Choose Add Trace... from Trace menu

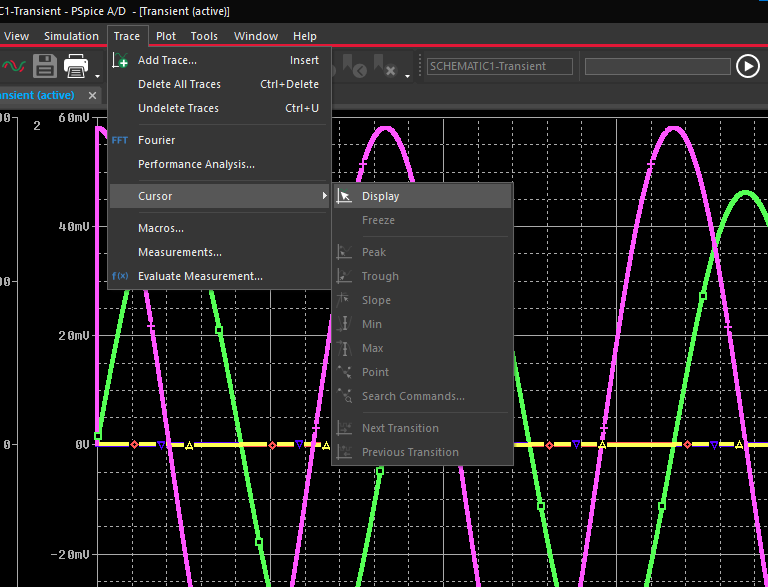(219, 60)
